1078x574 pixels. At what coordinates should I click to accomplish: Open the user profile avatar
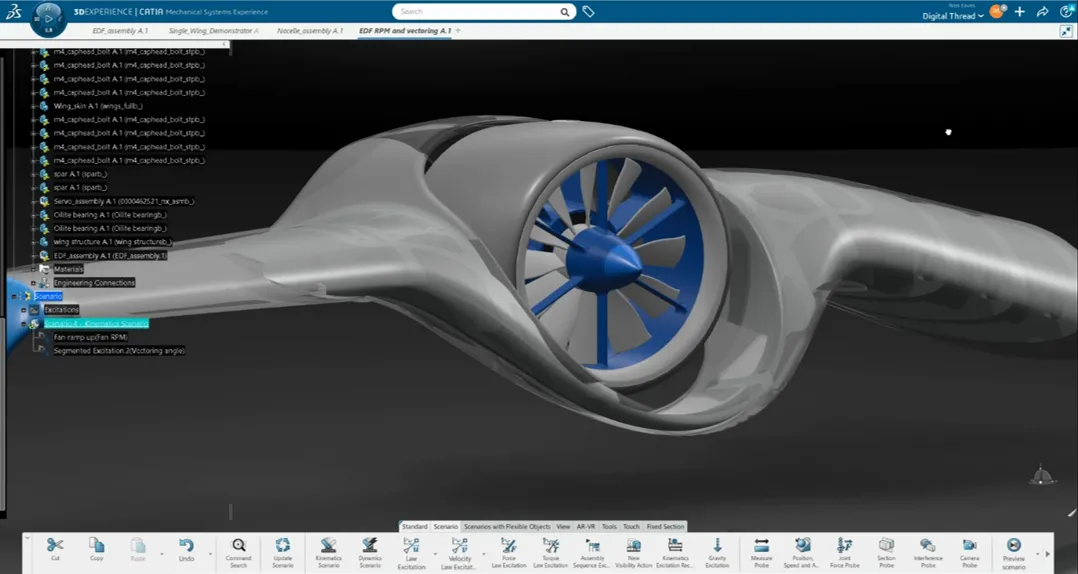(996, 12)
